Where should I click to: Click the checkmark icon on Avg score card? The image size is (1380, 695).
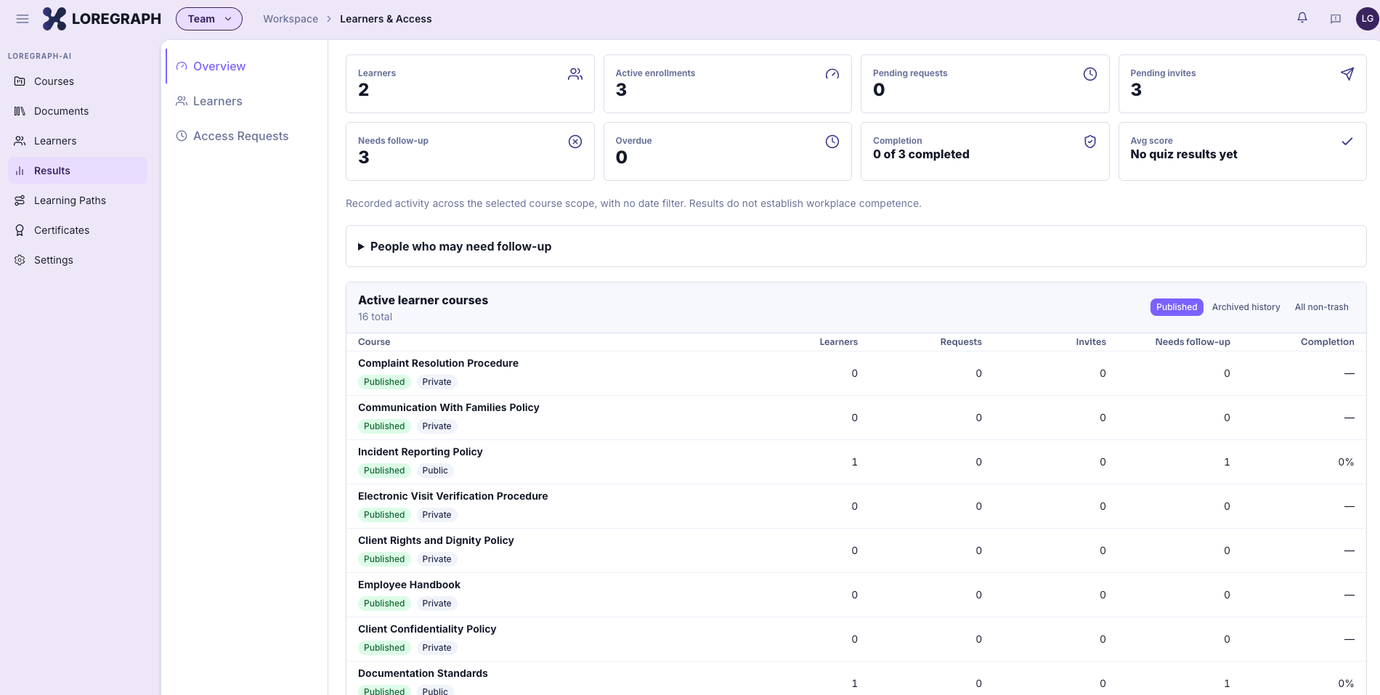point(1347,142)
